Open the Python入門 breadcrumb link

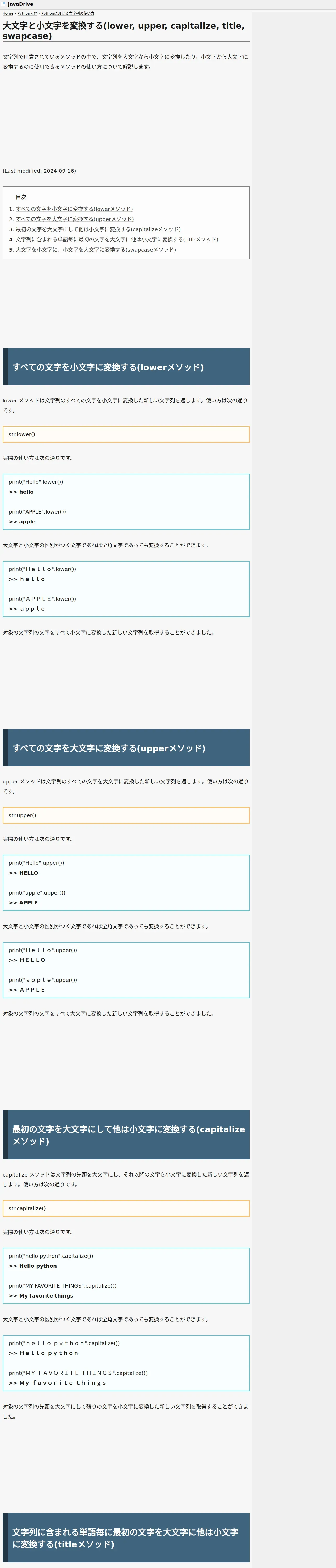click(27, 13)
